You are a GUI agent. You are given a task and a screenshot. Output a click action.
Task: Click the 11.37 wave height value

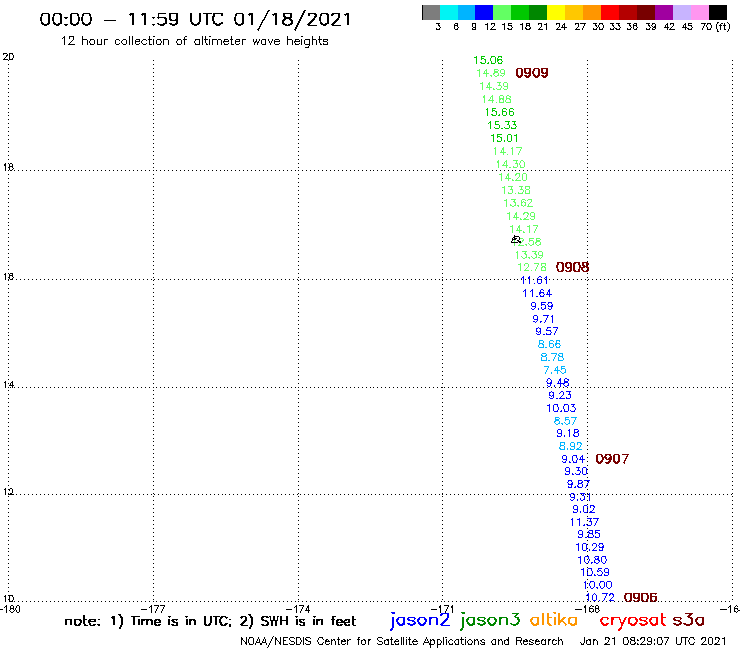click(584, 522)
